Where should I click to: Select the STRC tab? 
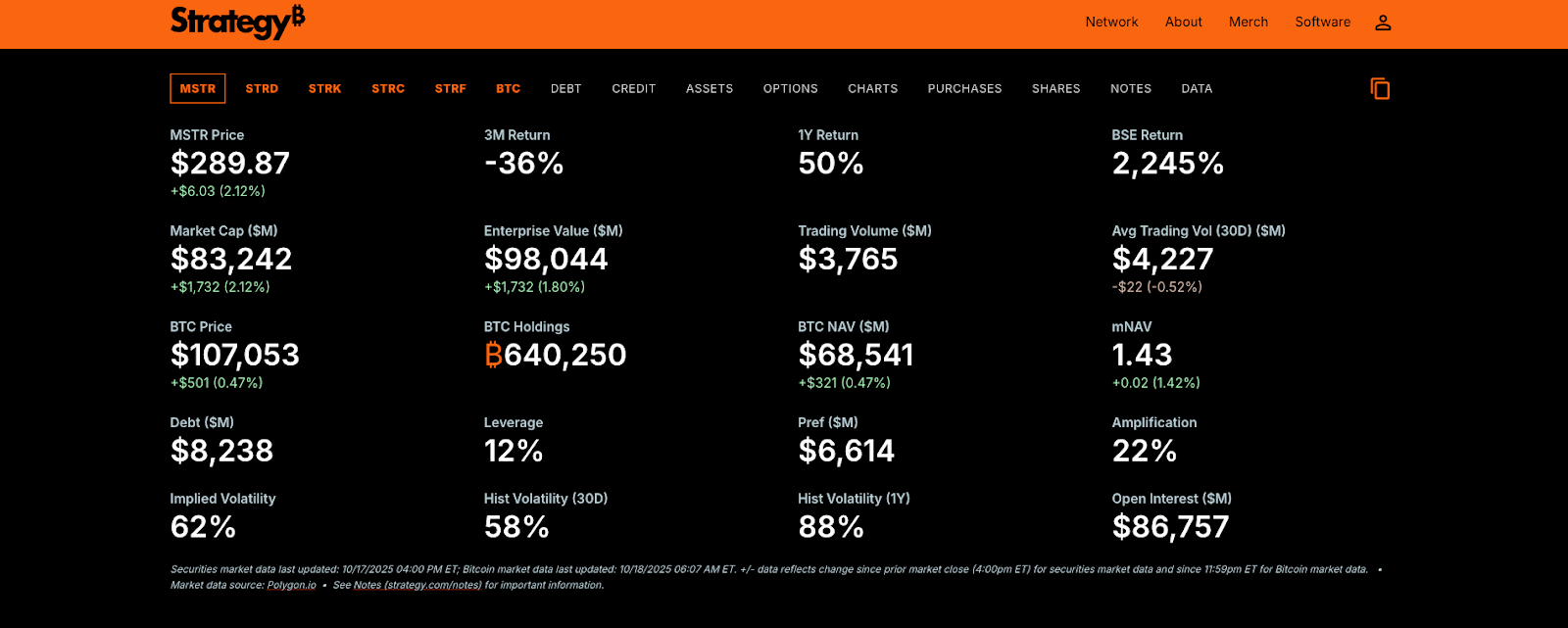(x=388, y=89)
